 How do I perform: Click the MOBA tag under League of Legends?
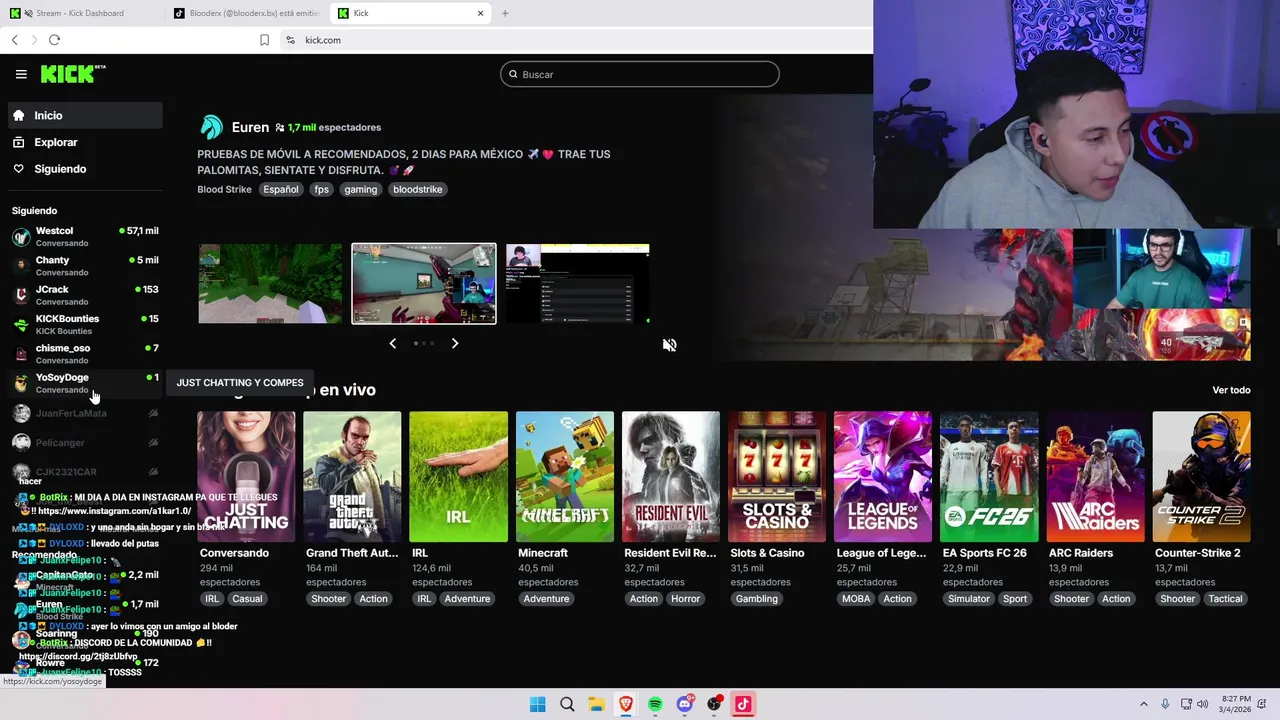pyautogui.click(x=856, y=599)
